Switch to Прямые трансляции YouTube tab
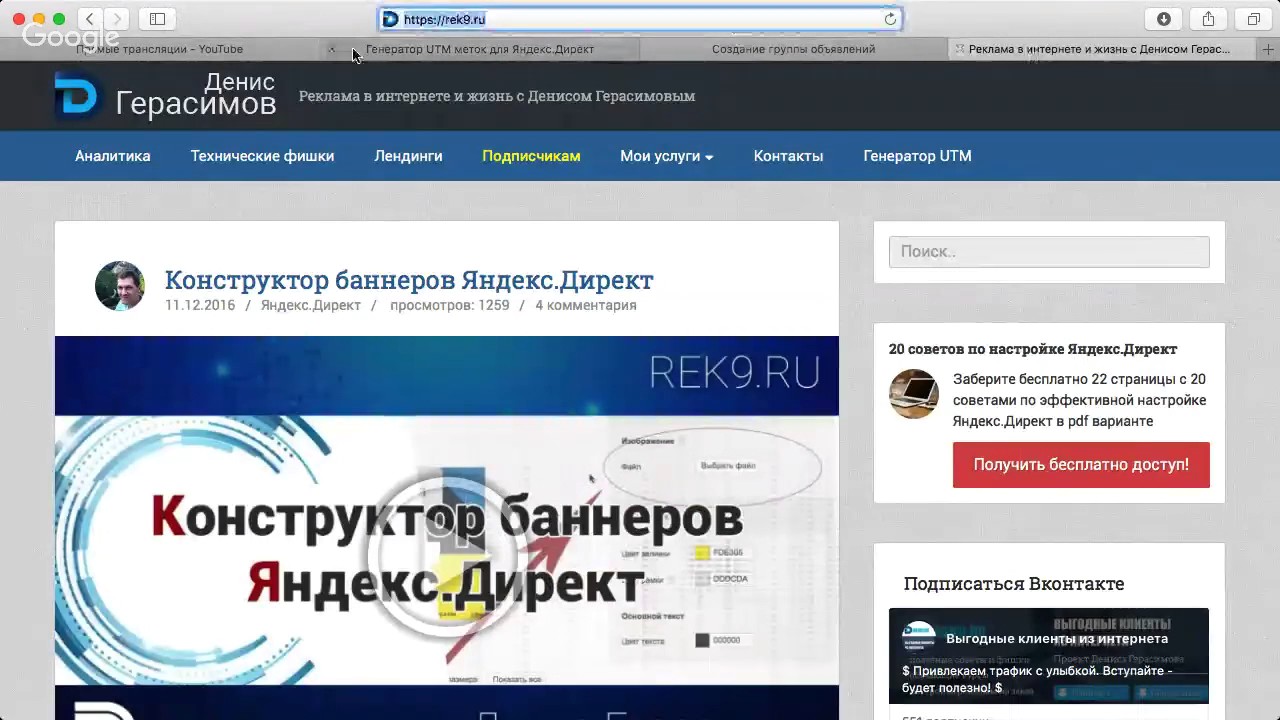 [160, 49]
